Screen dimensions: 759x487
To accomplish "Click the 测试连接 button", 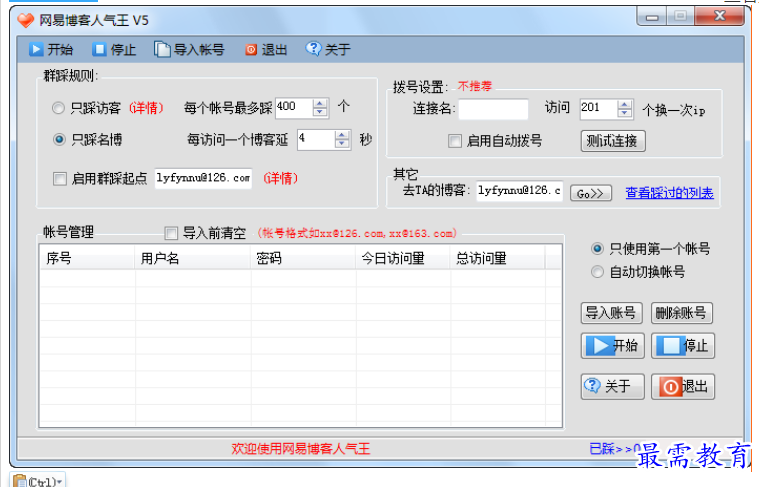I will pyautogui.click(x=613, y=141).
